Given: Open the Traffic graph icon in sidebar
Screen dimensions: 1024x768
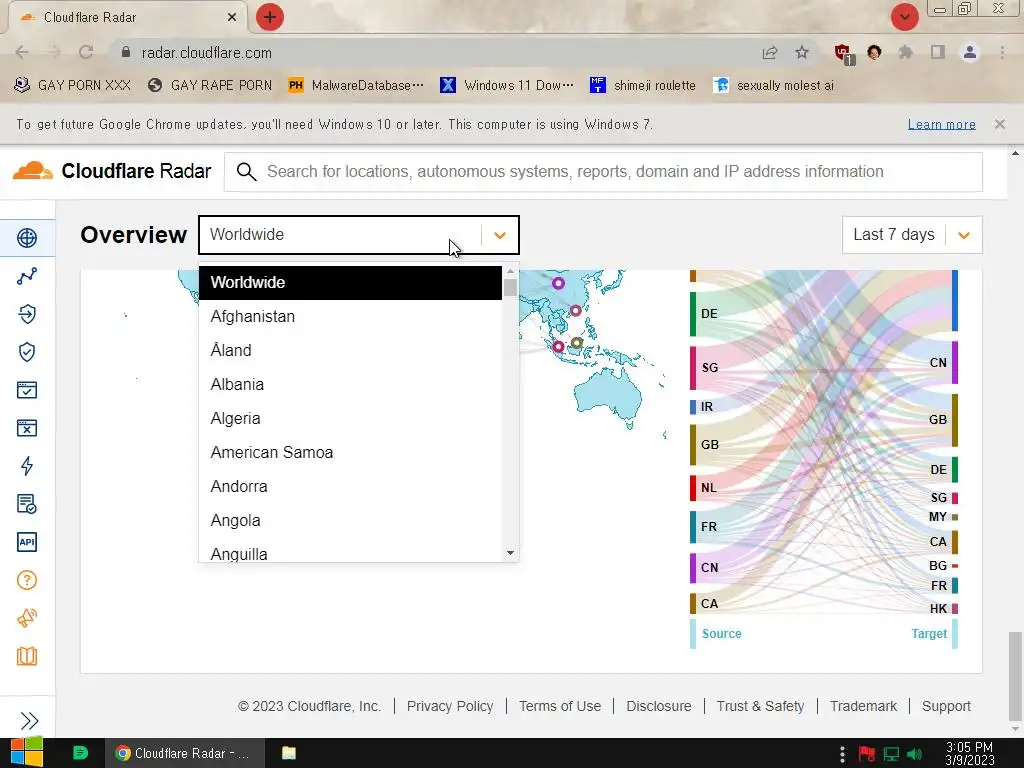Looking at the screenshot, I should click(x=27, y=276).
